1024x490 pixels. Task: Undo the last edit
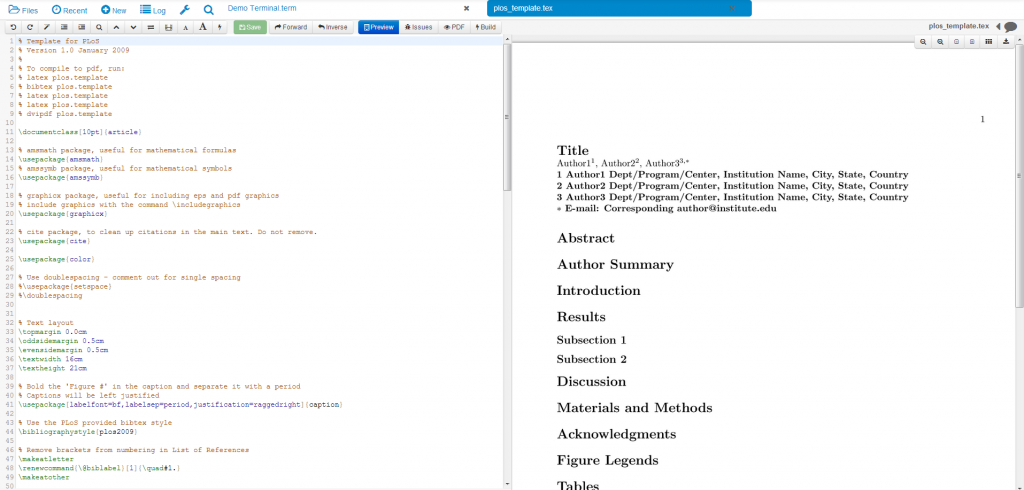coord(12,27)
